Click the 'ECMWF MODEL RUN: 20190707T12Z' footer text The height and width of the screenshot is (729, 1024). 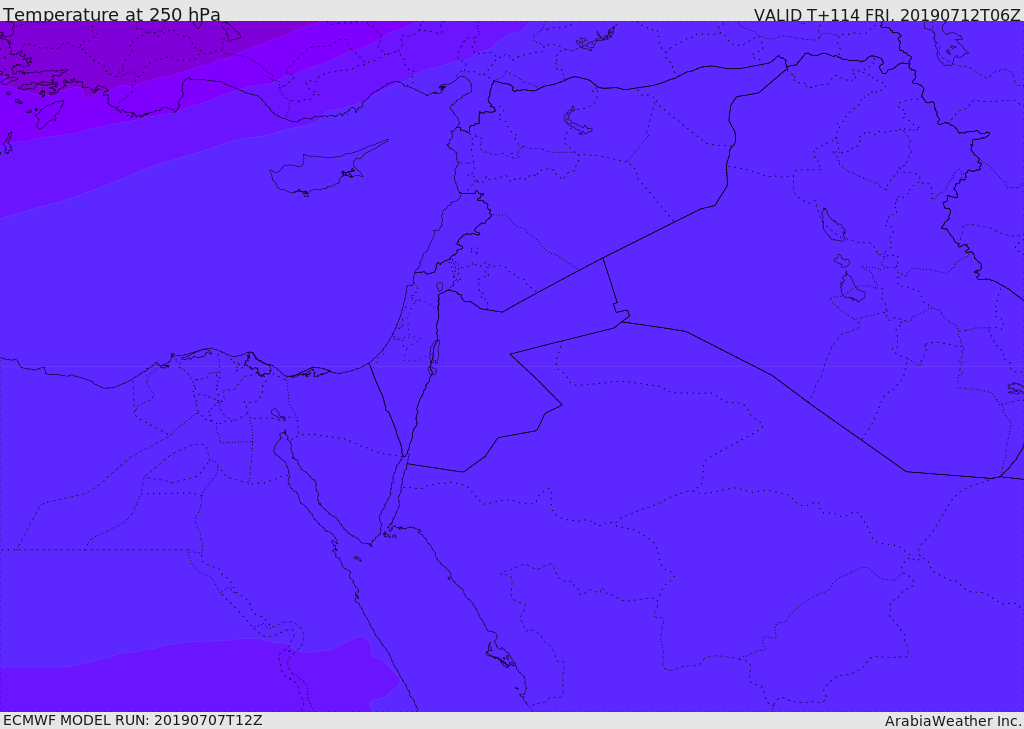click(x=133, y=721)
